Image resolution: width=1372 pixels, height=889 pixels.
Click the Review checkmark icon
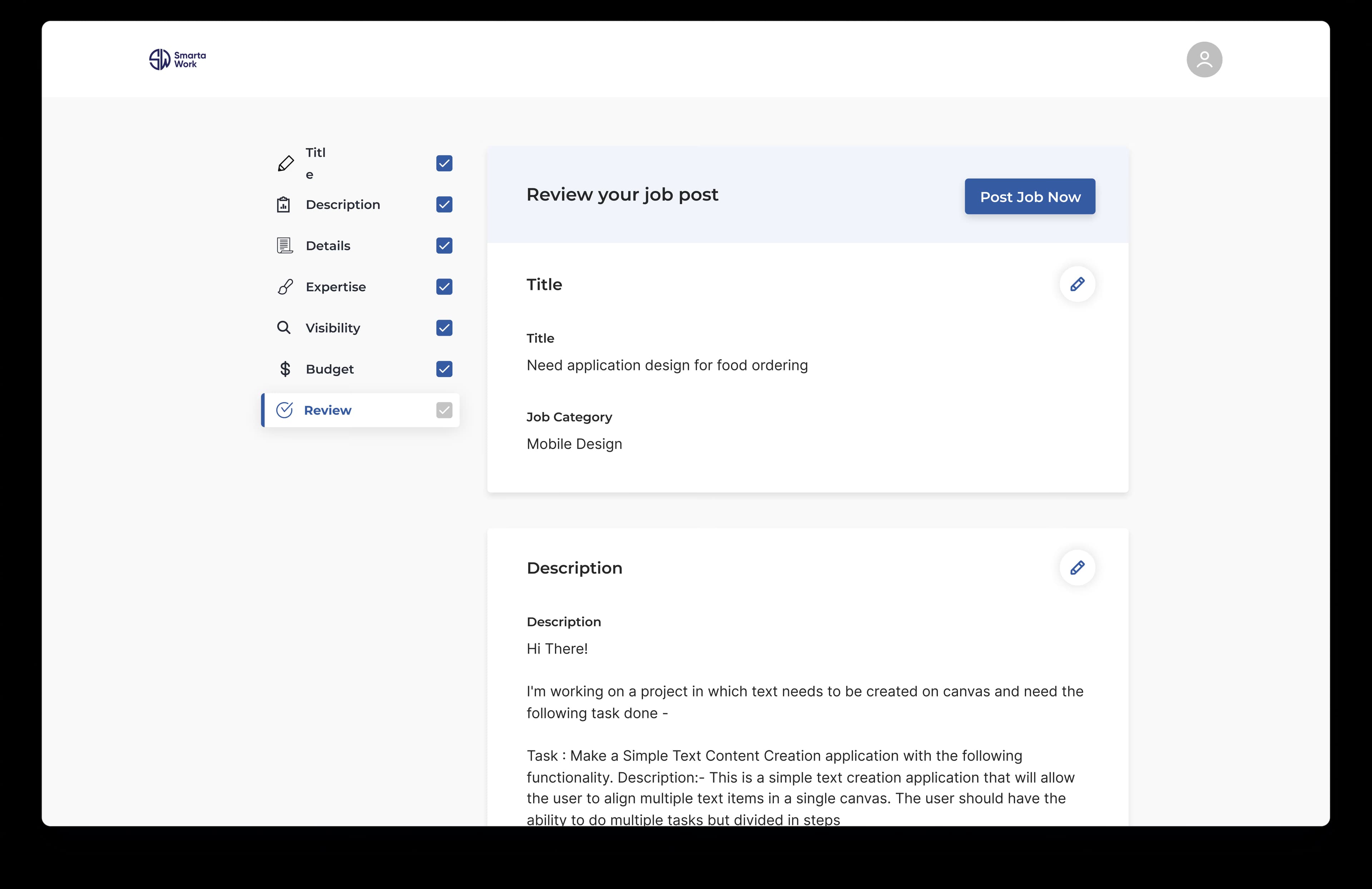(x=285, y=410)
